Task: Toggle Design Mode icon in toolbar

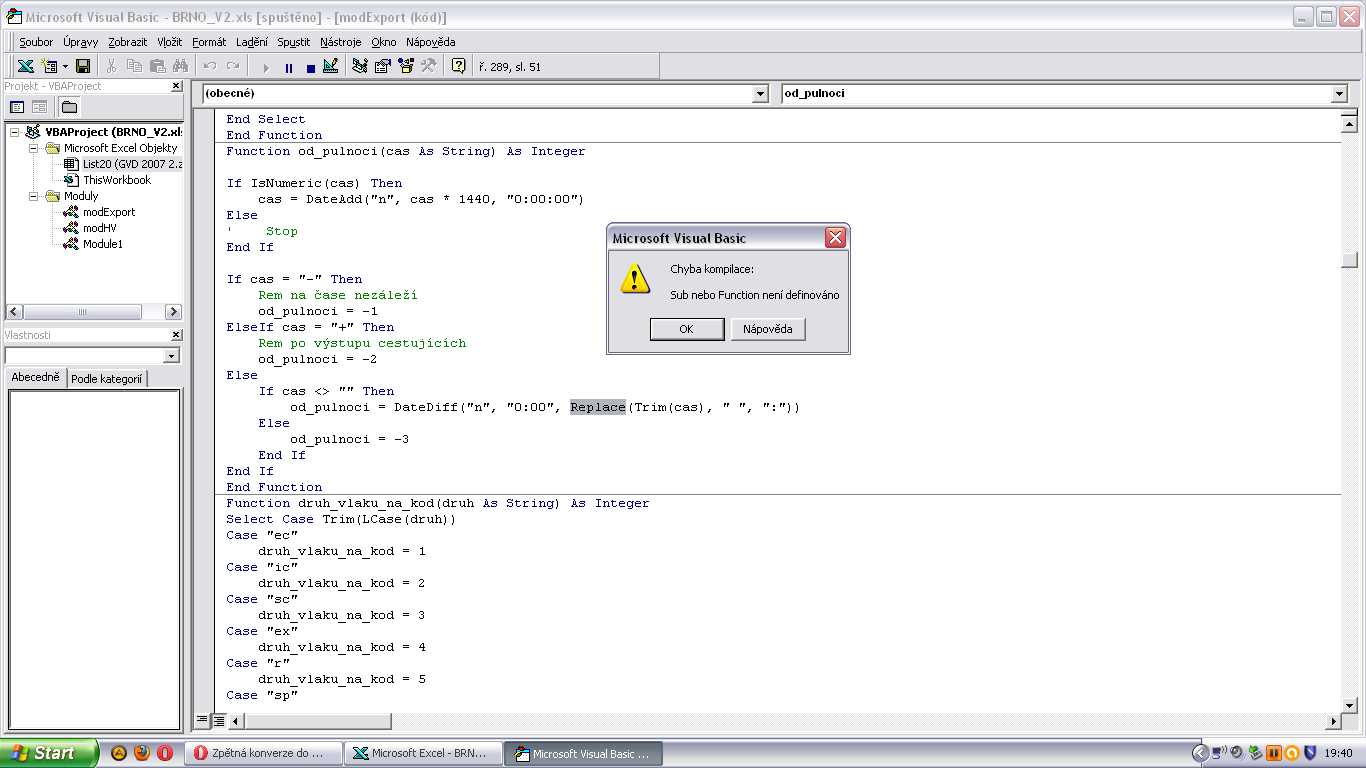Action: 331,66
